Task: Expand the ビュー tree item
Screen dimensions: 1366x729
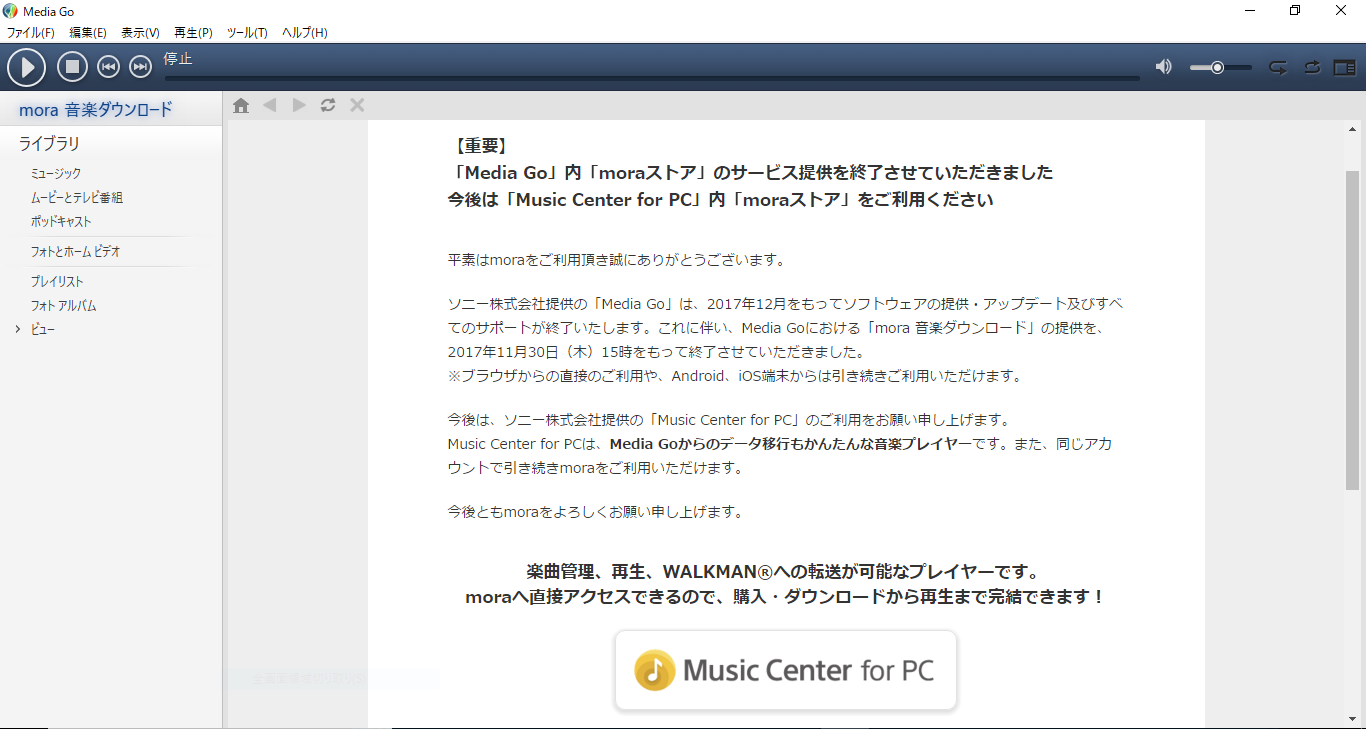Action: click(18, 329)
